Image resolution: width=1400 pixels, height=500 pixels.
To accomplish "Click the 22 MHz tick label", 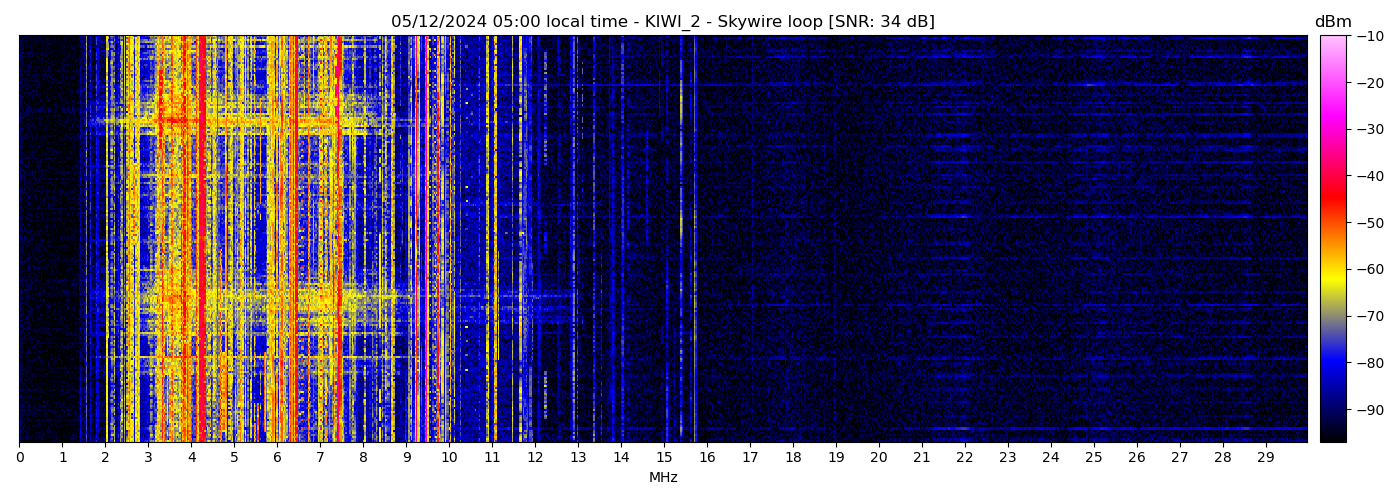I will pos(964,458).
